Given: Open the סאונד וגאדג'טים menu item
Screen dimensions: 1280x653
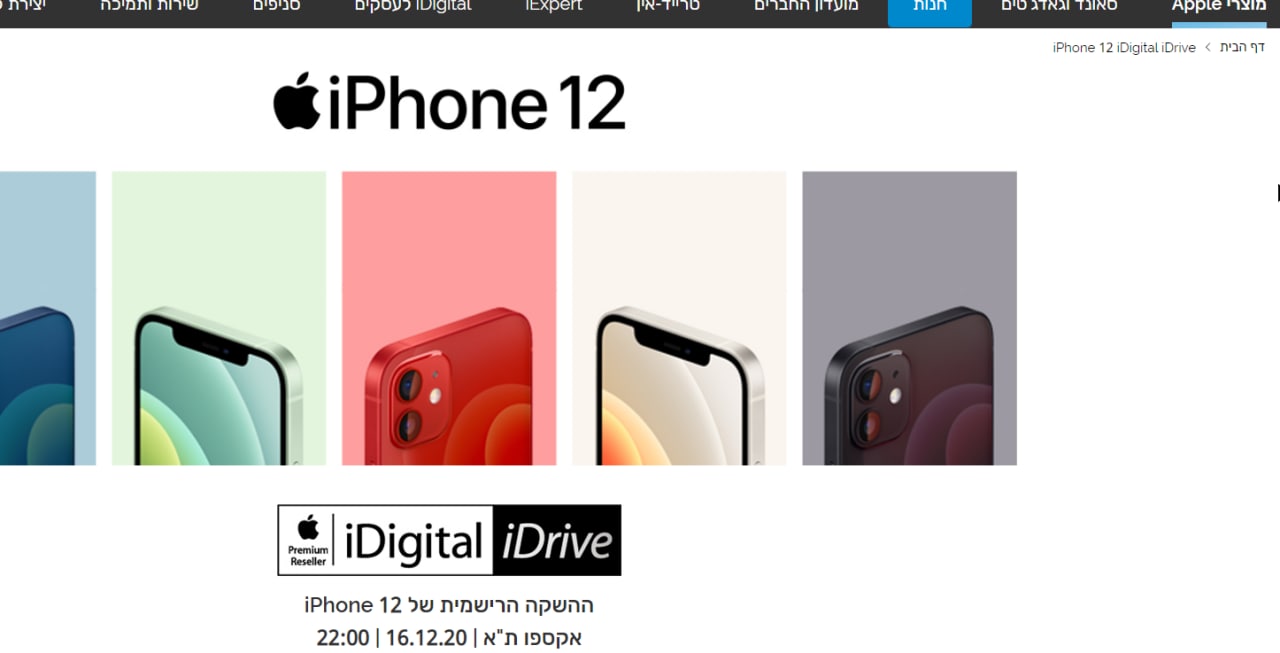Looking at the screenshot, I should 1060,6.
